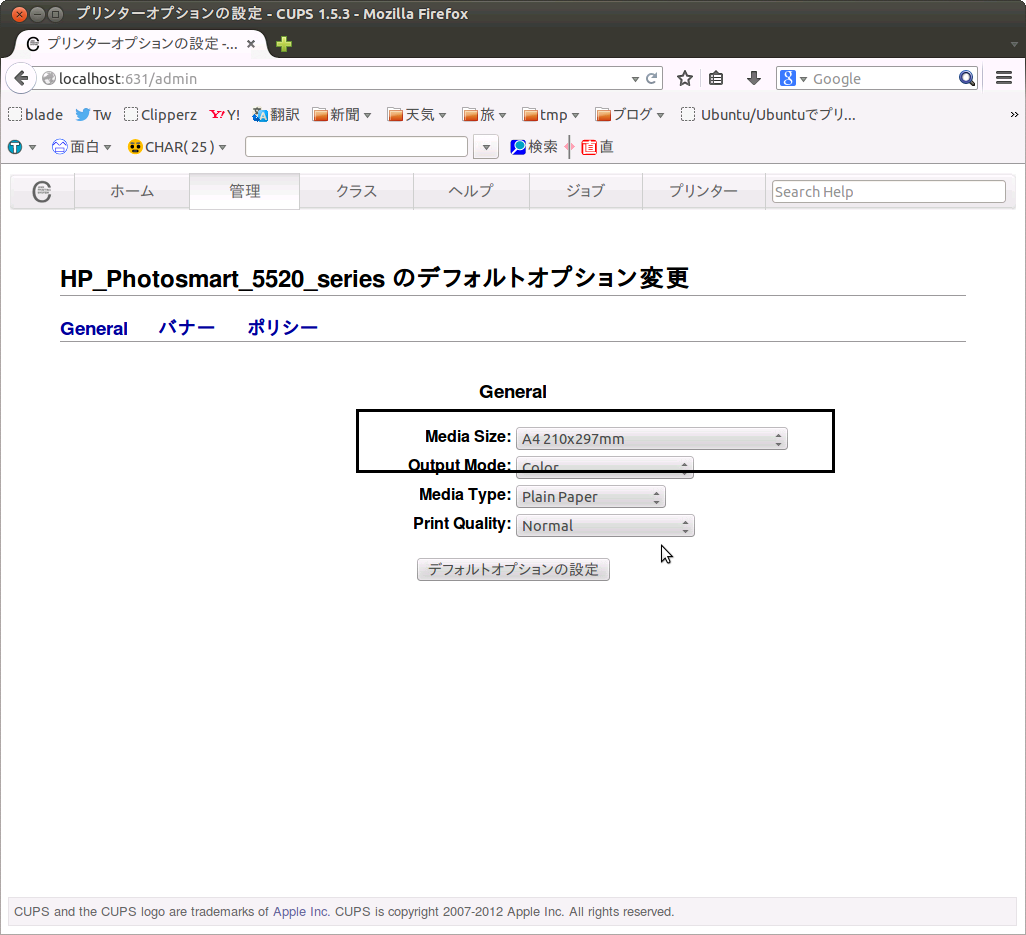
Task: Open the Media Type Plain Paper dropdown
Action: point(591,497)
